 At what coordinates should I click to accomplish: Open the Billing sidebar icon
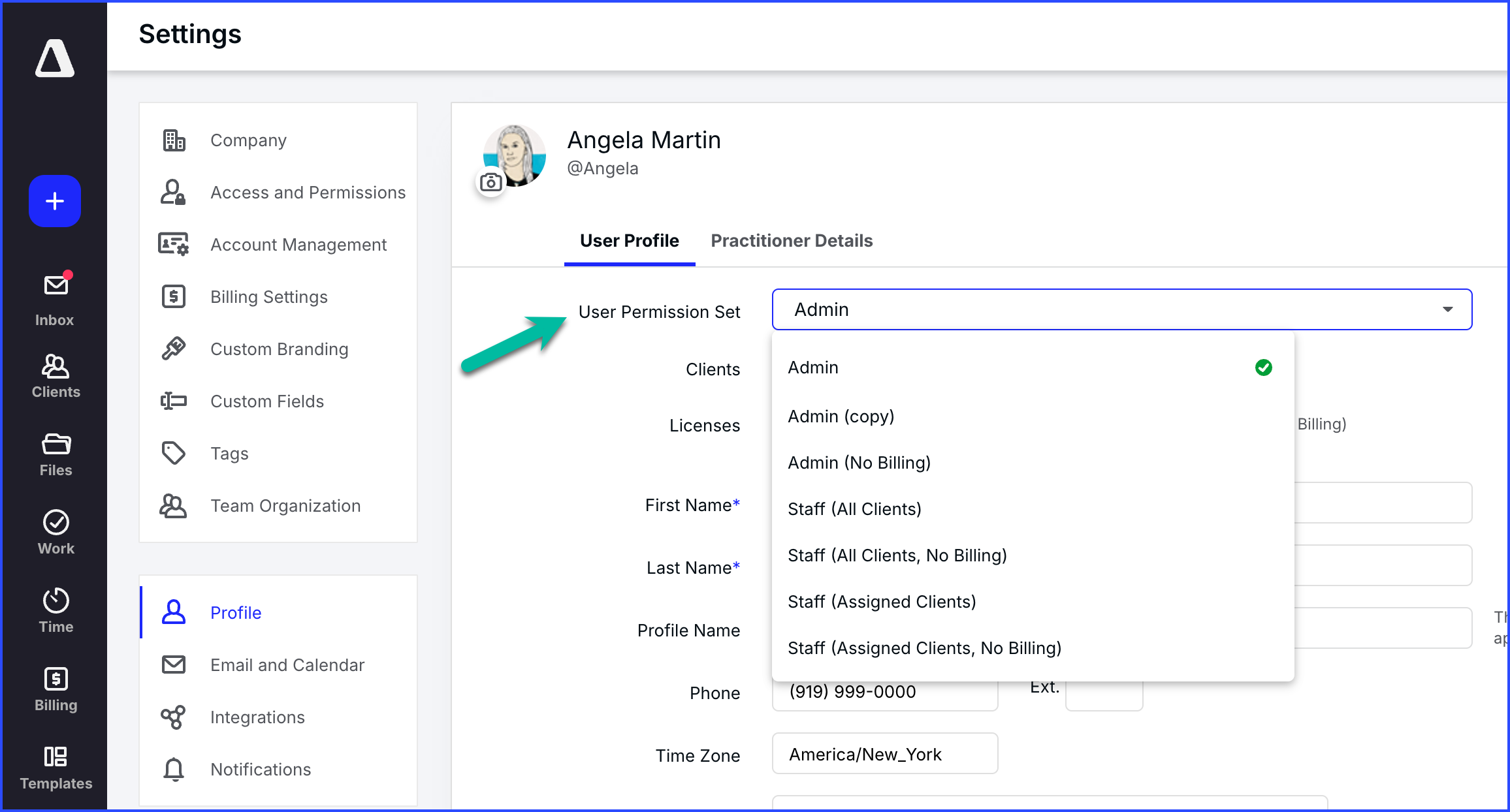coord(56,689)
